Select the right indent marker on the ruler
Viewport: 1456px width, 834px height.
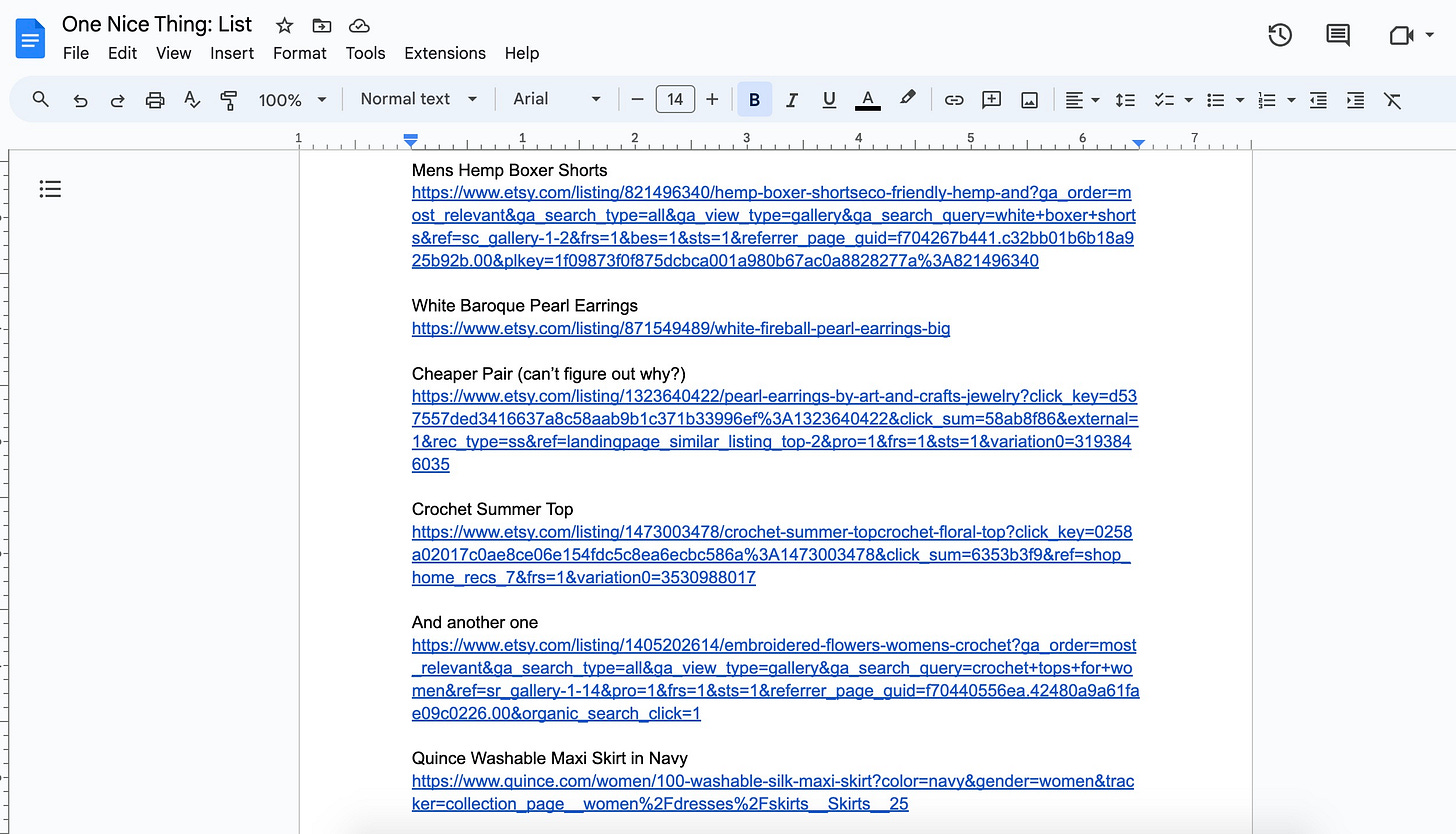click(1139, 144)
